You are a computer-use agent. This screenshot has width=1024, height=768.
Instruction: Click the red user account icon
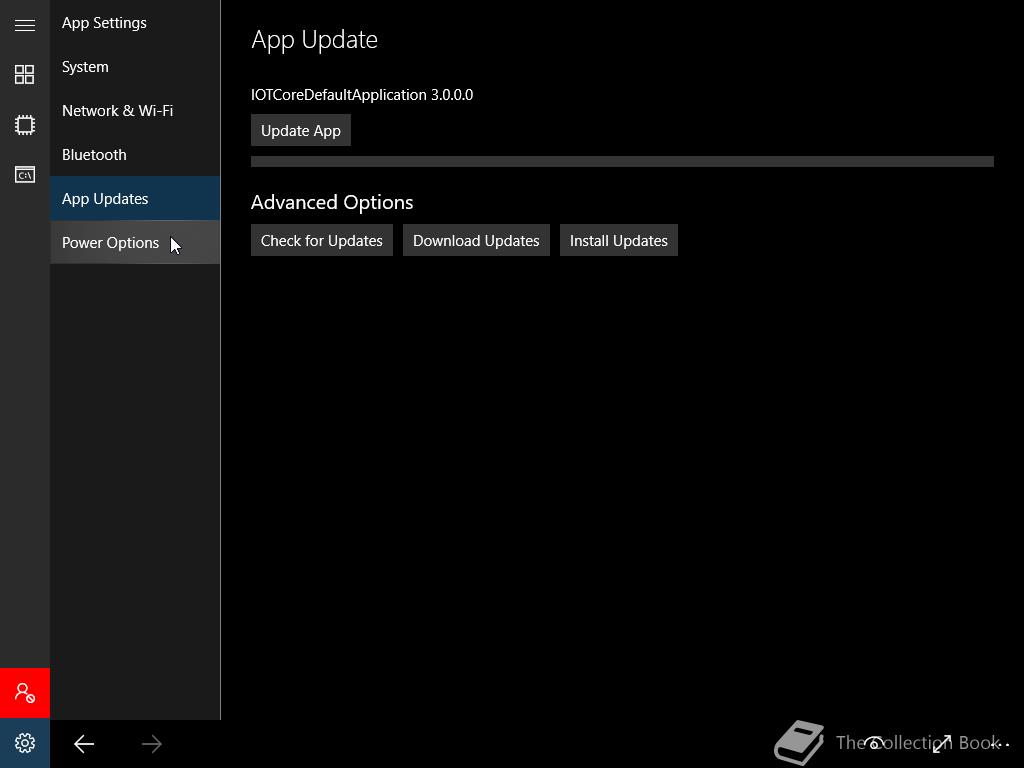tap(25, 693)
